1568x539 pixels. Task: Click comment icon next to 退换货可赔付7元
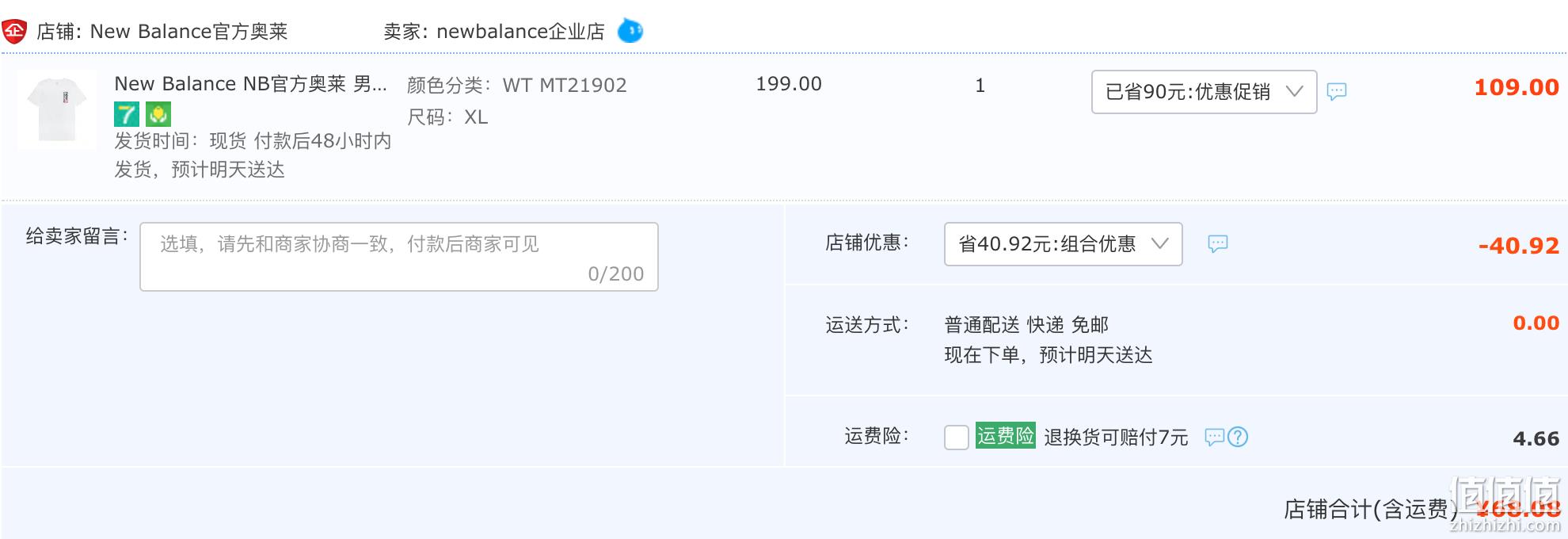click(x=1214, y=437)
